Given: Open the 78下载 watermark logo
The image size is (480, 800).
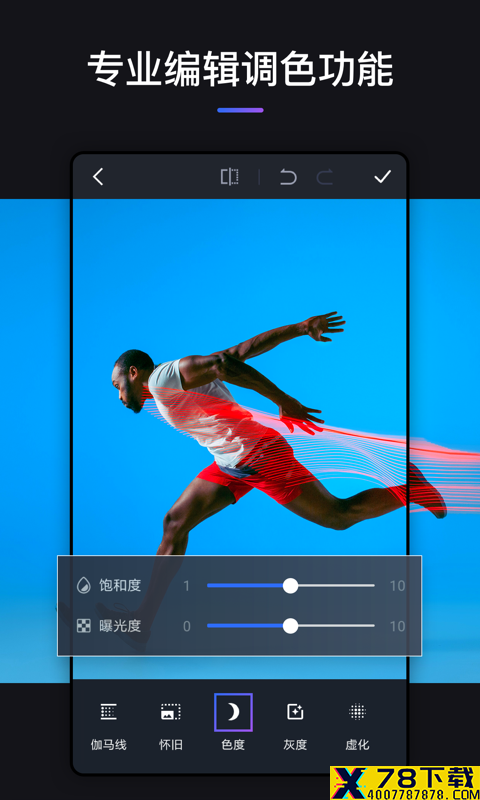Looking at the screenshot, I should click(x=405, y=783).
